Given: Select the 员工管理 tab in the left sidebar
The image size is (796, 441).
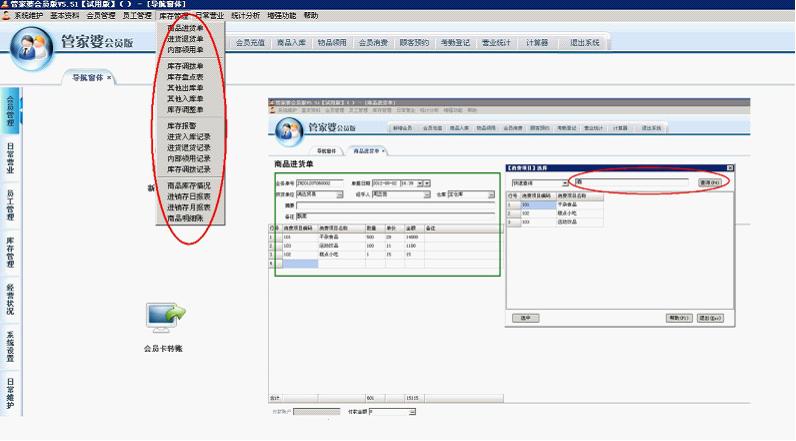Looking at the screenshot, I should (10, 205).
